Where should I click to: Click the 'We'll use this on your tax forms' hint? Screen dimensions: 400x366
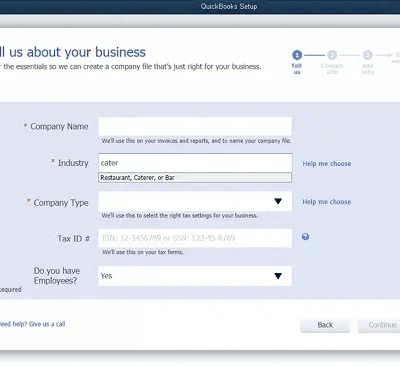coord(143,252)
